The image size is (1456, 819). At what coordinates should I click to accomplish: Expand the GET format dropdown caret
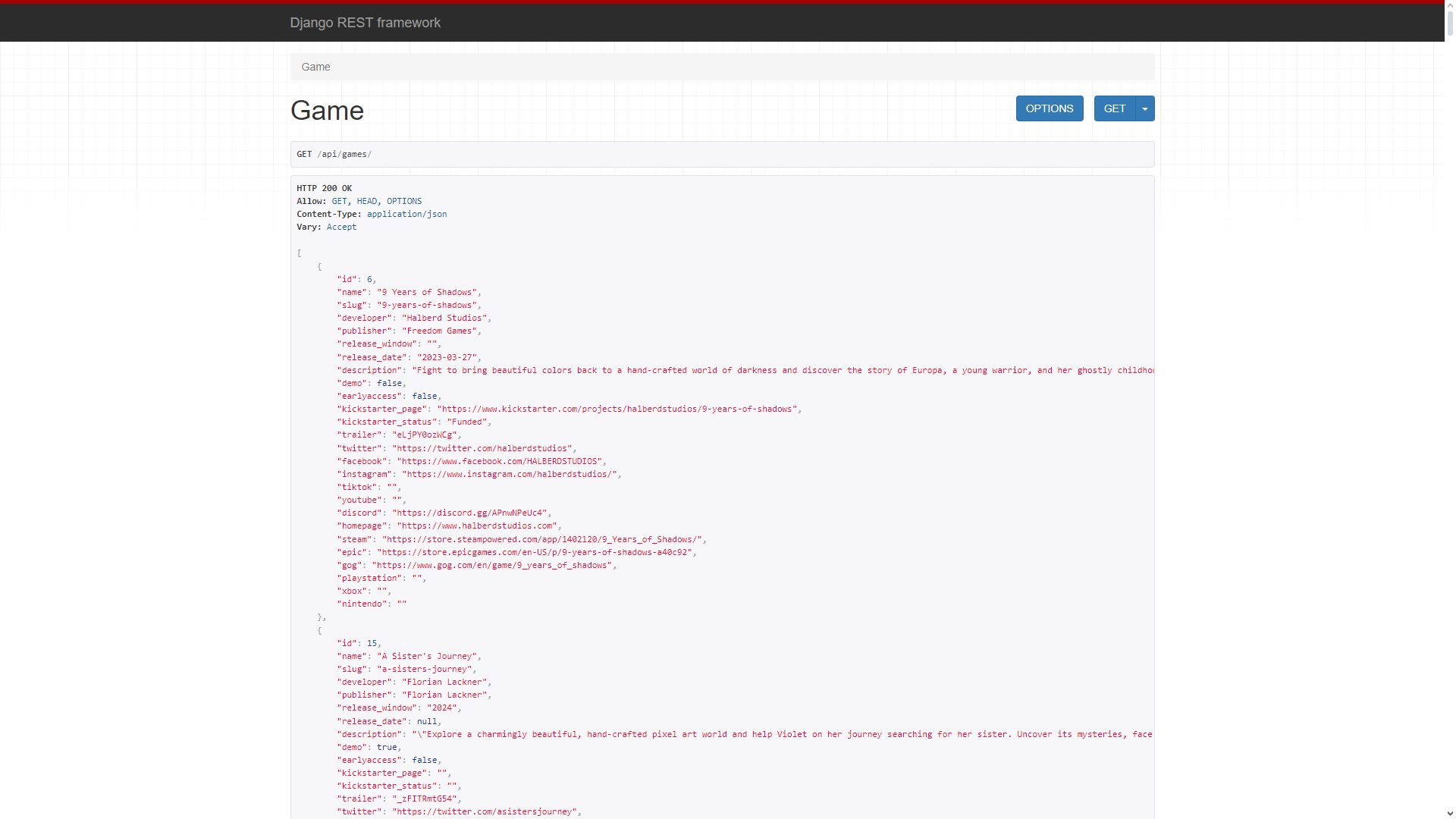coord(1145,108)
